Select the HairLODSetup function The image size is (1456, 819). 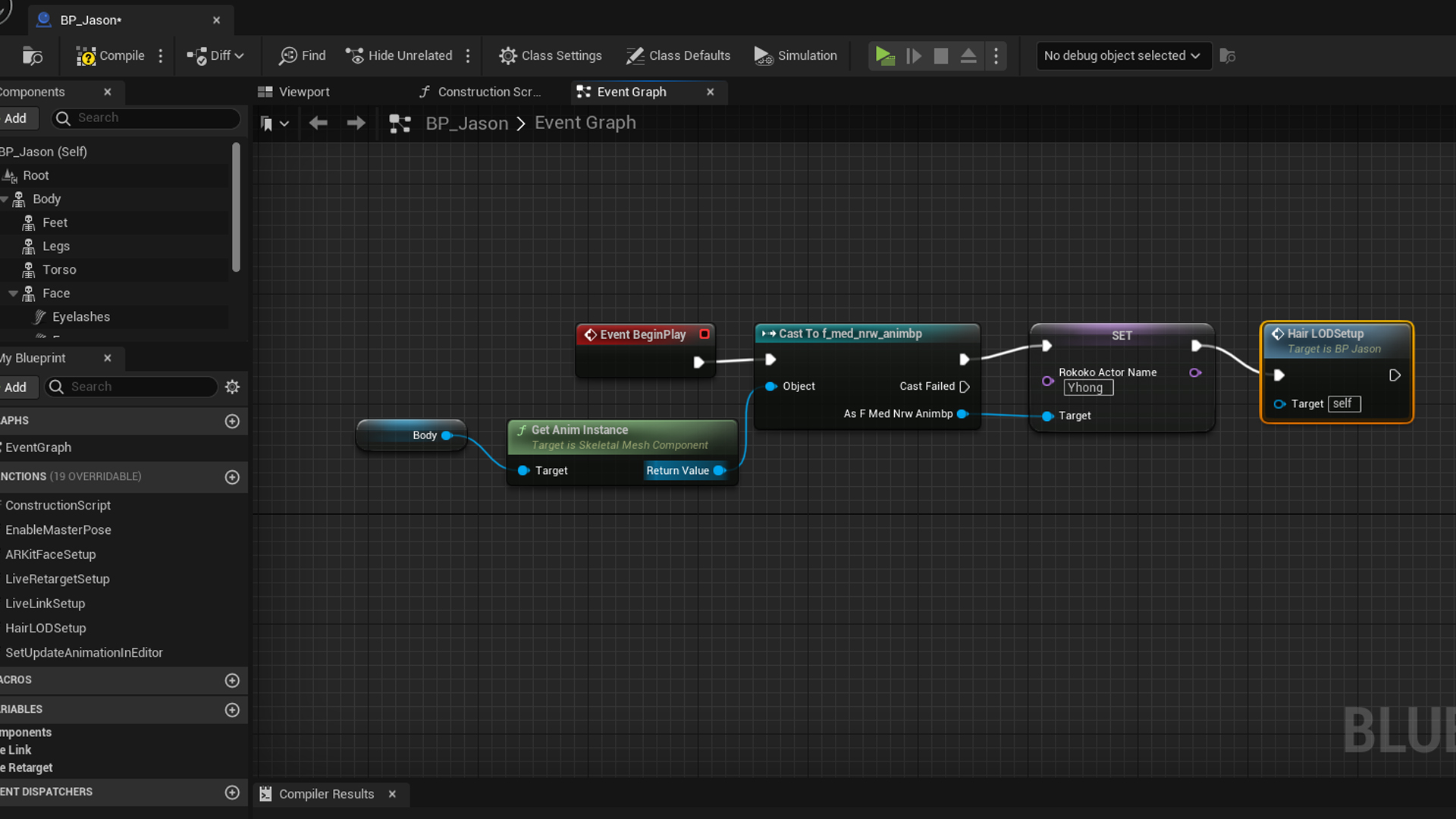(x=45, y=628)
